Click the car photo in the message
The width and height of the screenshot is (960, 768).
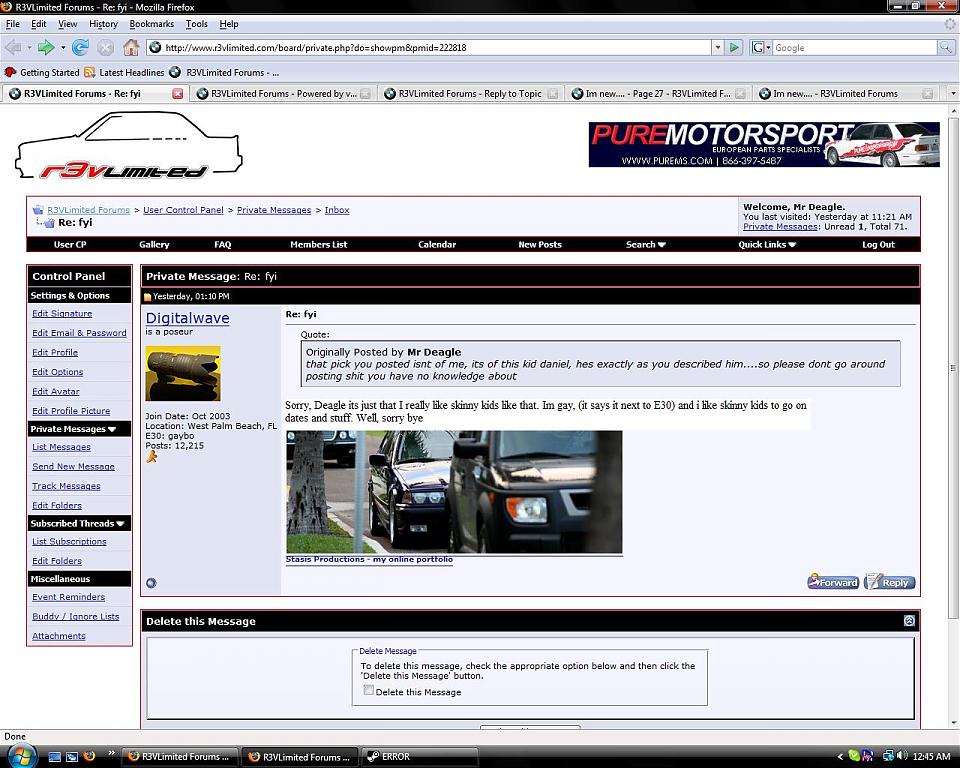click(454, 491)
